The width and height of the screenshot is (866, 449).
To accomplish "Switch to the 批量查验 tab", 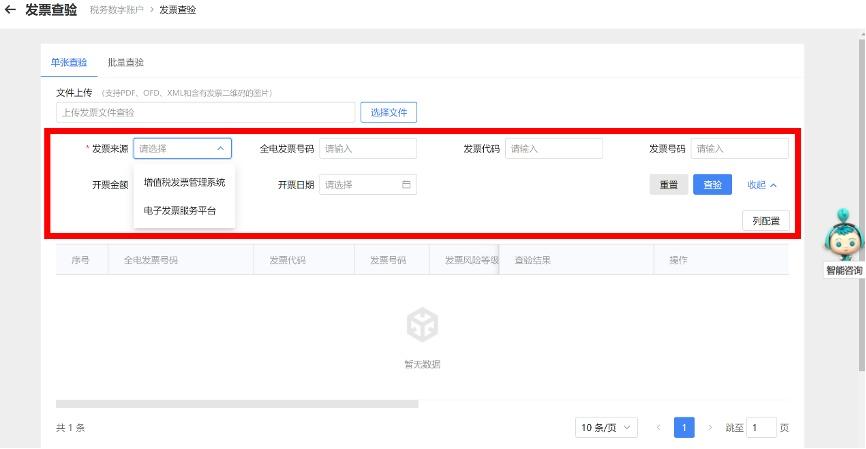I will pos(126,62).
